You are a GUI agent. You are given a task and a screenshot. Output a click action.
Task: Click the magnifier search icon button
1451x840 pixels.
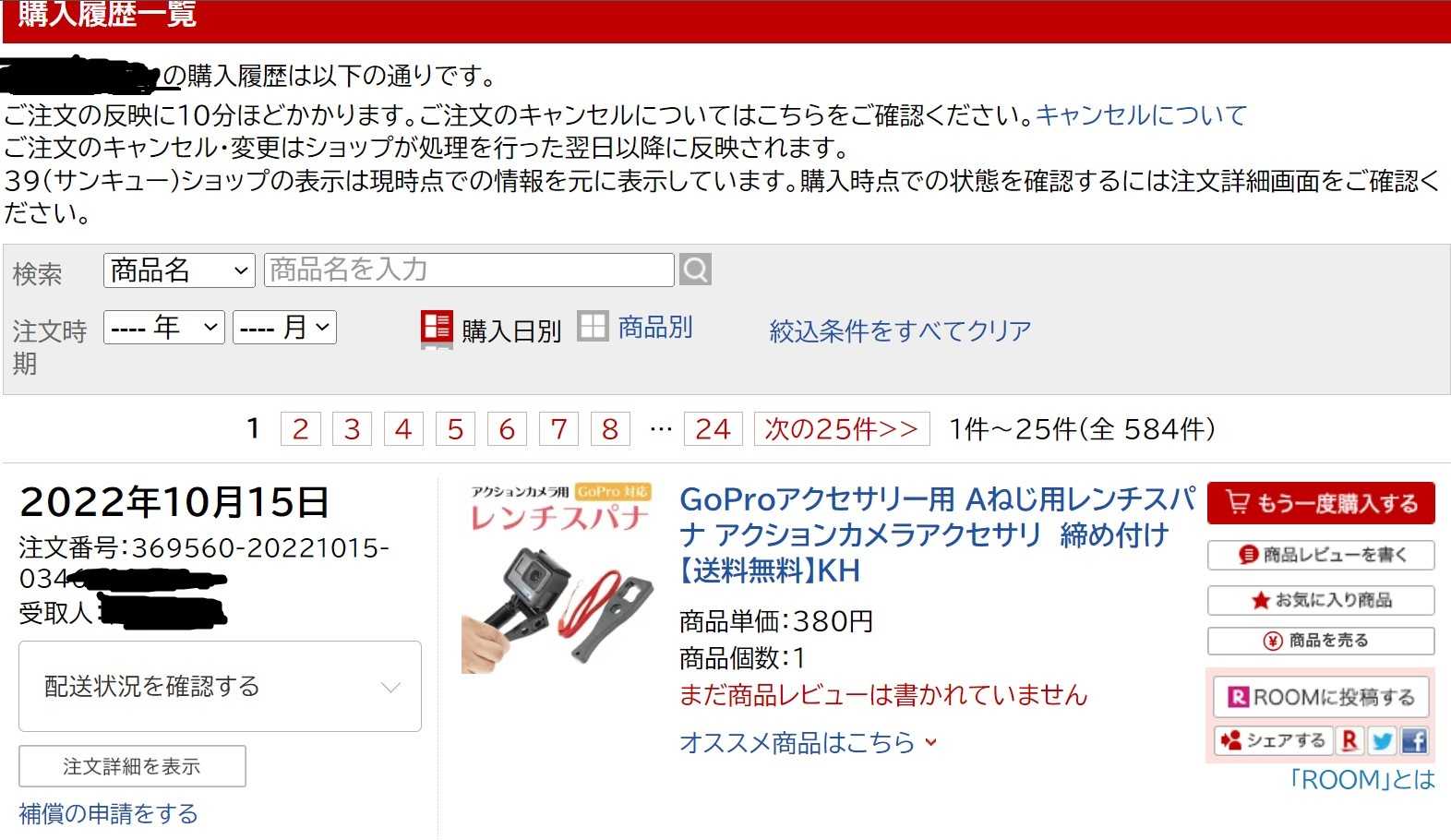click(x=695, y=270)
